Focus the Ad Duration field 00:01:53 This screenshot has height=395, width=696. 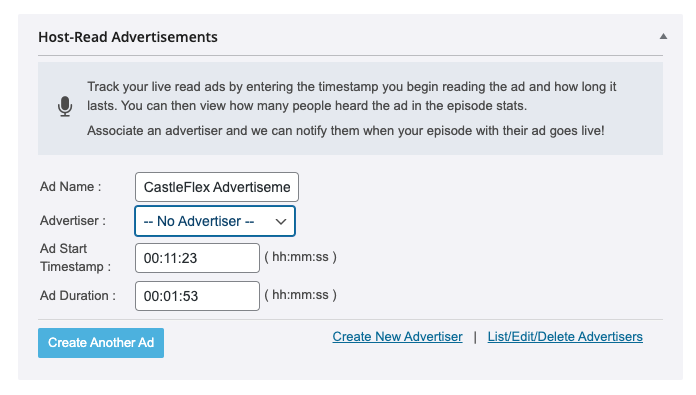(197, 296)
